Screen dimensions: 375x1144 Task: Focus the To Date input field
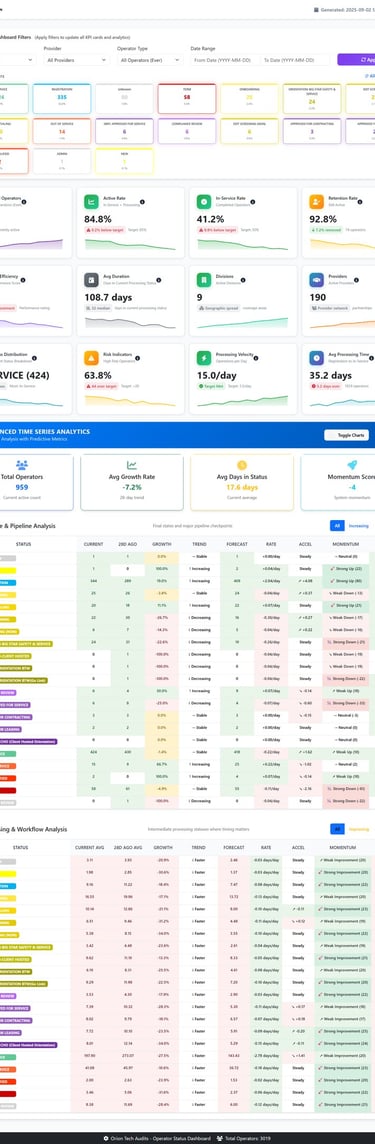[x=295, y=60]
